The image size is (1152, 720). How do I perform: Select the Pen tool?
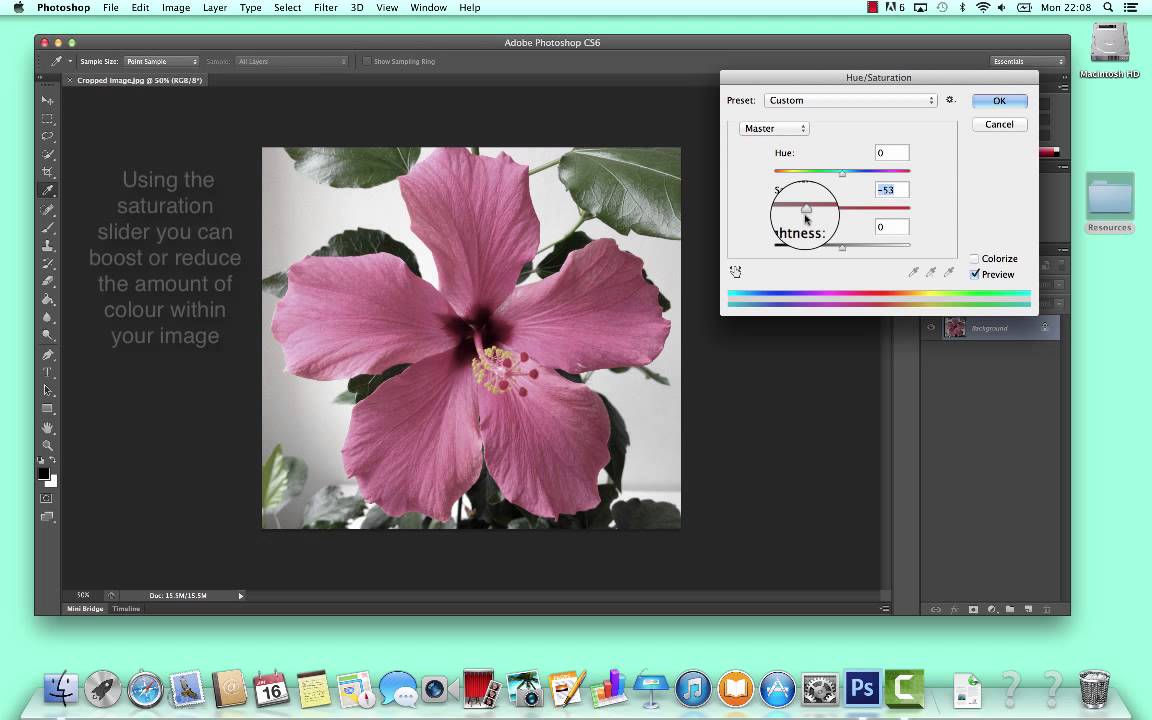coord(48,355)
